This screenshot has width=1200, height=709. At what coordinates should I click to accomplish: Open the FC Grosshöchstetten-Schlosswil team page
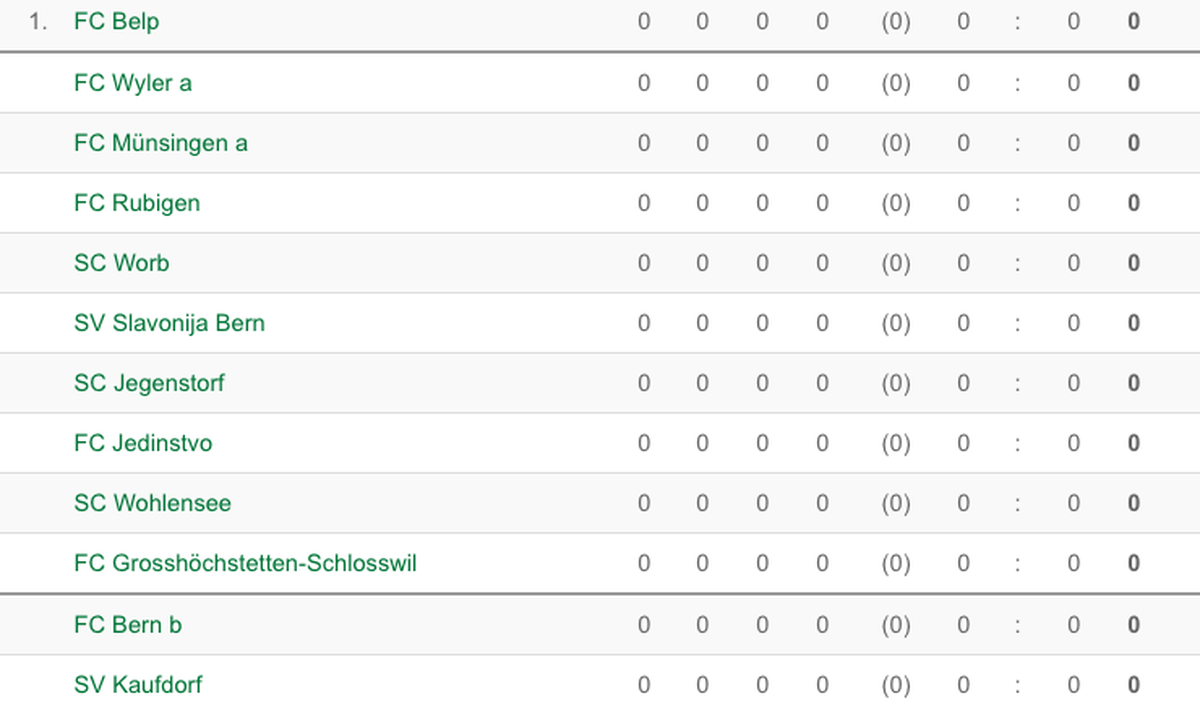245,563
